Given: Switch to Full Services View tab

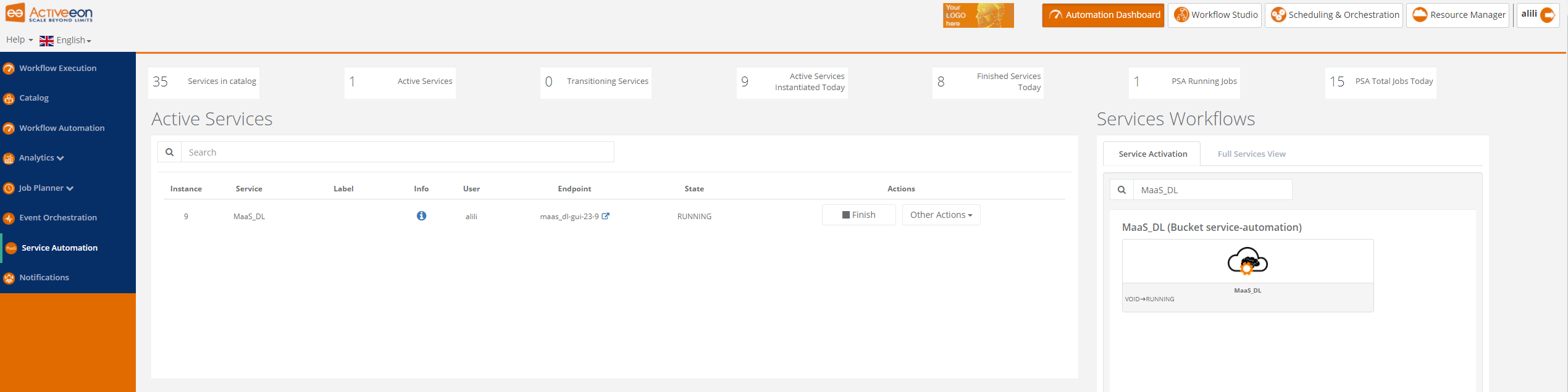Looking at the screenshot, I should coord(1251,154).
